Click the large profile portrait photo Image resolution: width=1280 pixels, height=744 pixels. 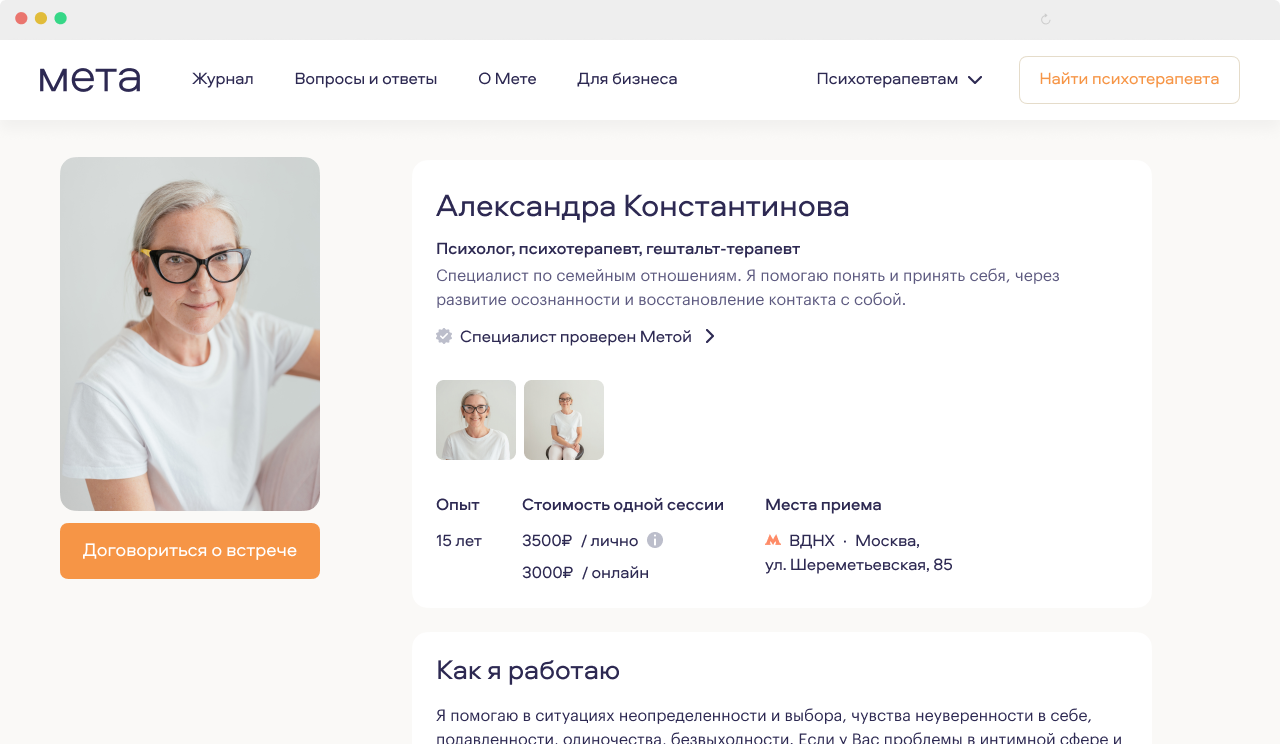coord(190,334)
